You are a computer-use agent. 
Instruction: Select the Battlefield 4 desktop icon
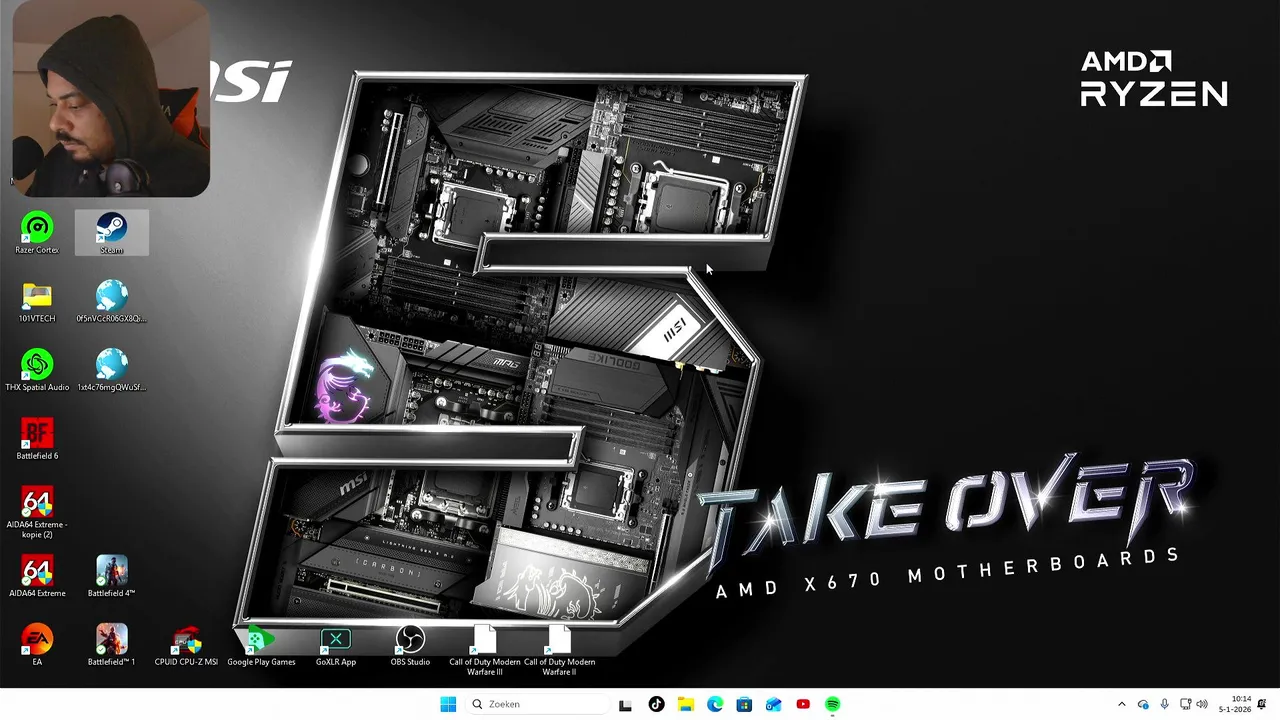(x=111, y=577)
